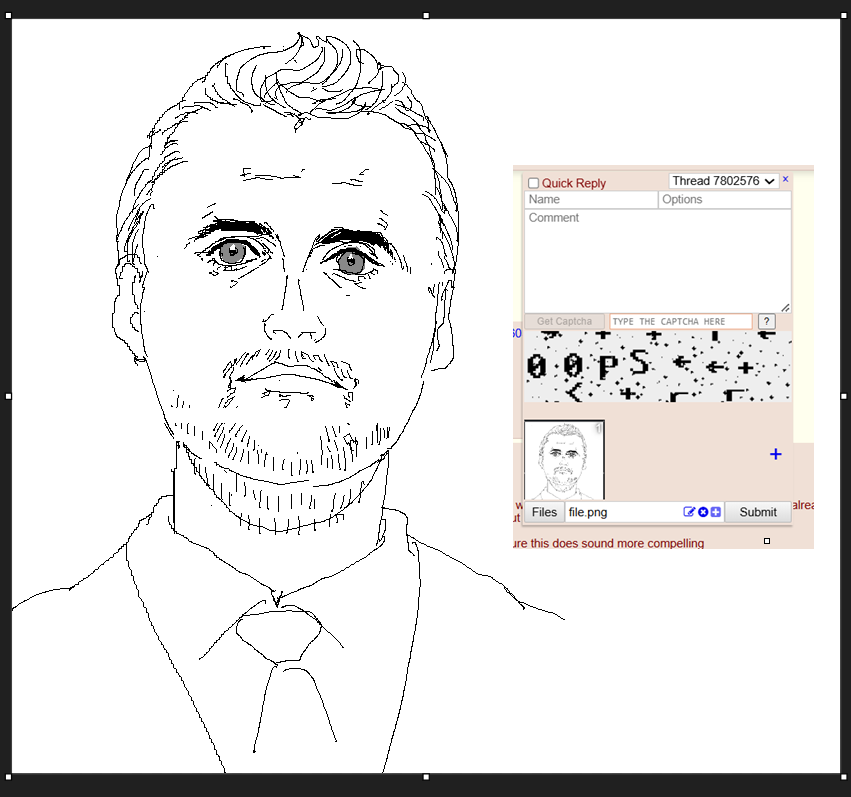
Task: Click the top-left corner selection handle
Action: pyautogui.click(x=8, y=15)
